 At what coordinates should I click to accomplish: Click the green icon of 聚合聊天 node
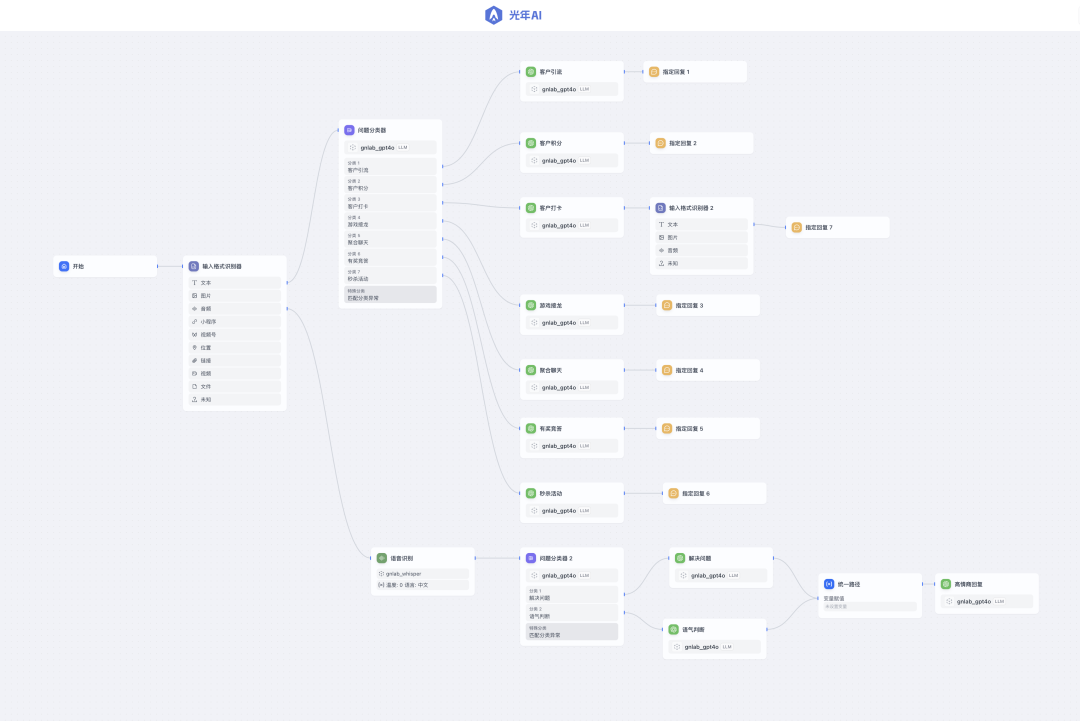(x=531, y=370)
